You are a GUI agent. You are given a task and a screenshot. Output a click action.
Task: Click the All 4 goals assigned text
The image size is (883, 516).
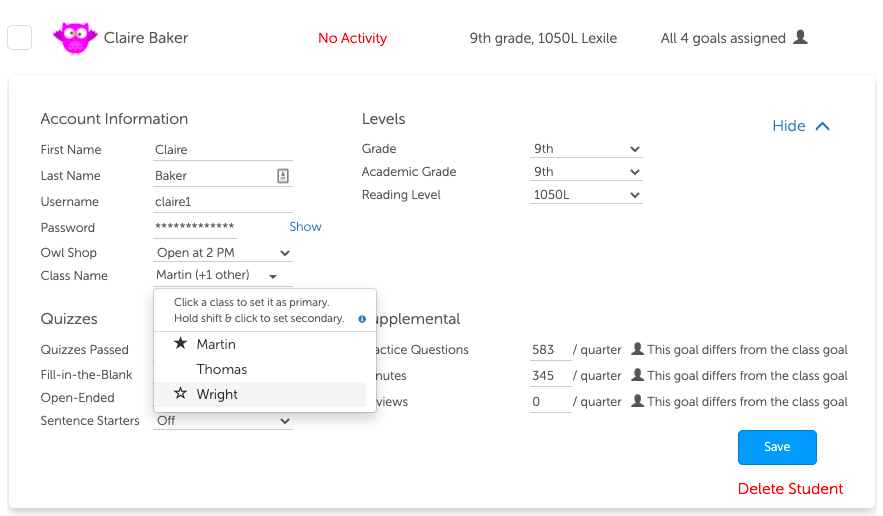(x=723, y=38)
